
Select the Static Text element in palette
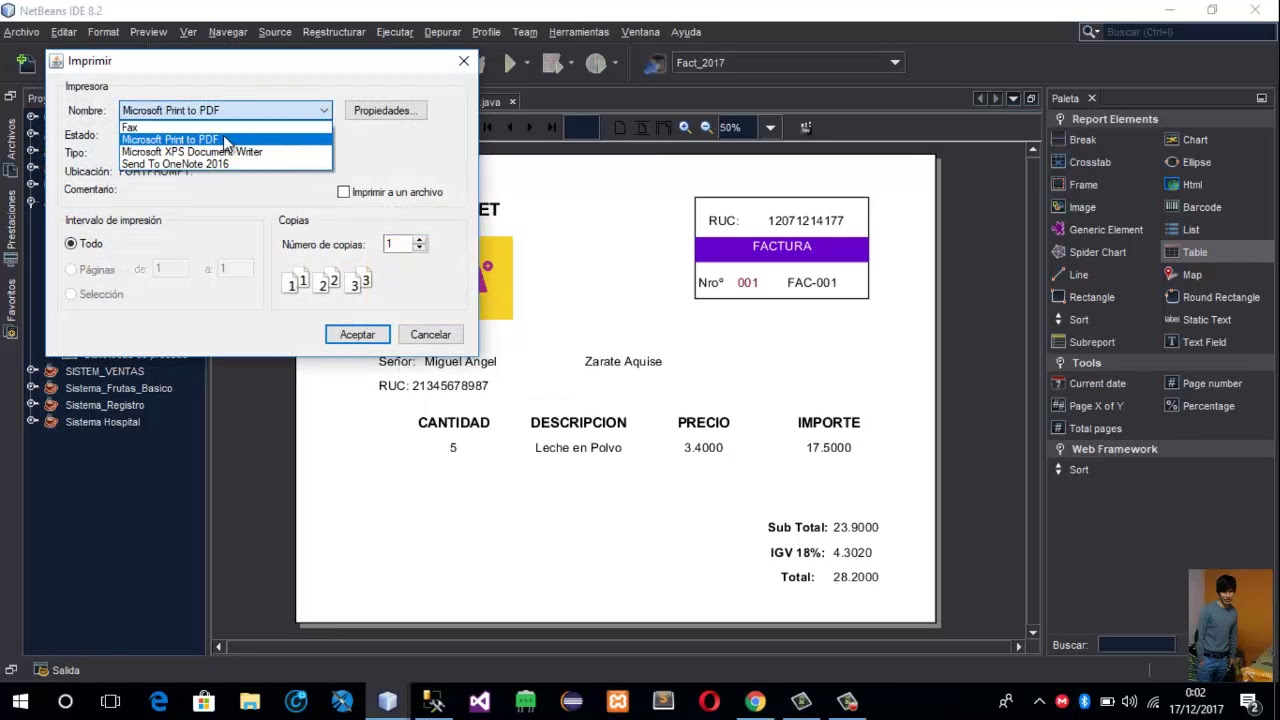coord(1199,320)
